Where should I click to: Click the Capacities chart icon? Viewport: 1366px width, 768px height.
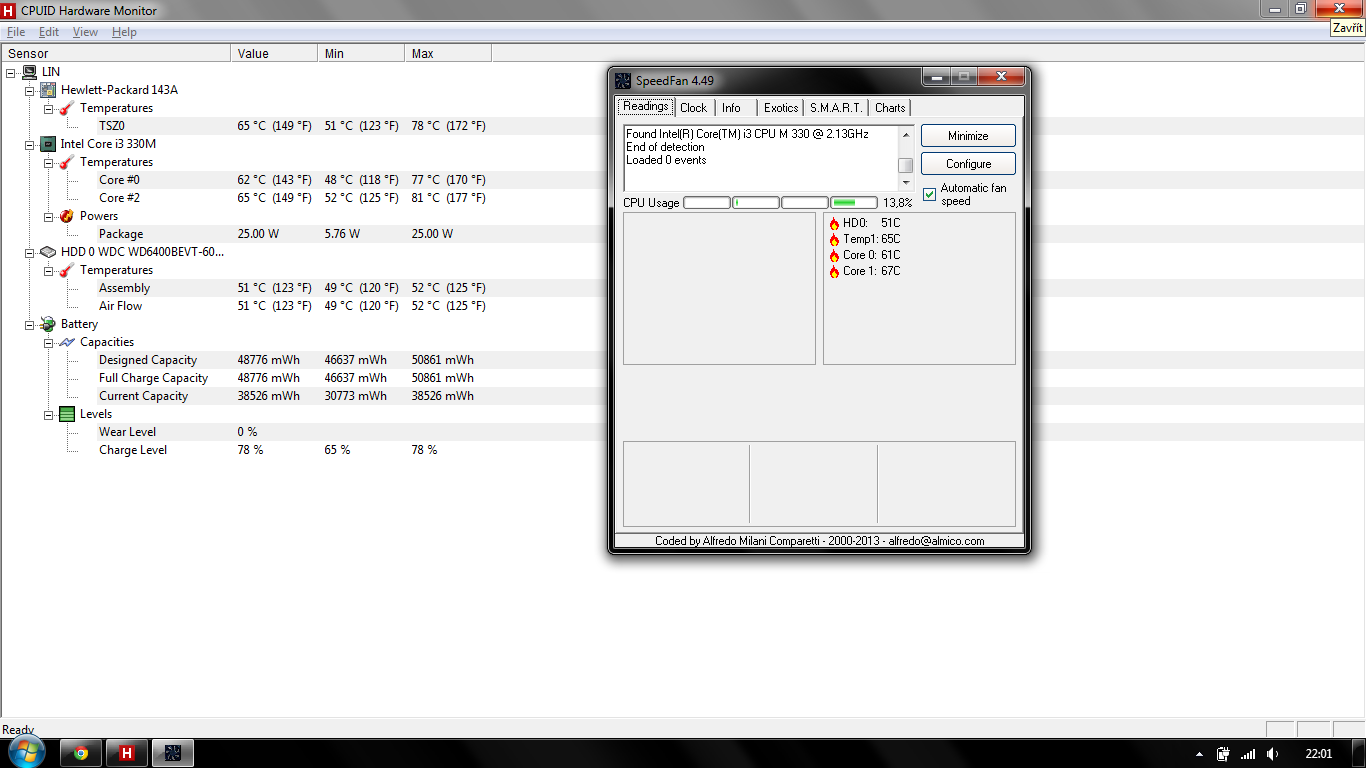(67, 342)
